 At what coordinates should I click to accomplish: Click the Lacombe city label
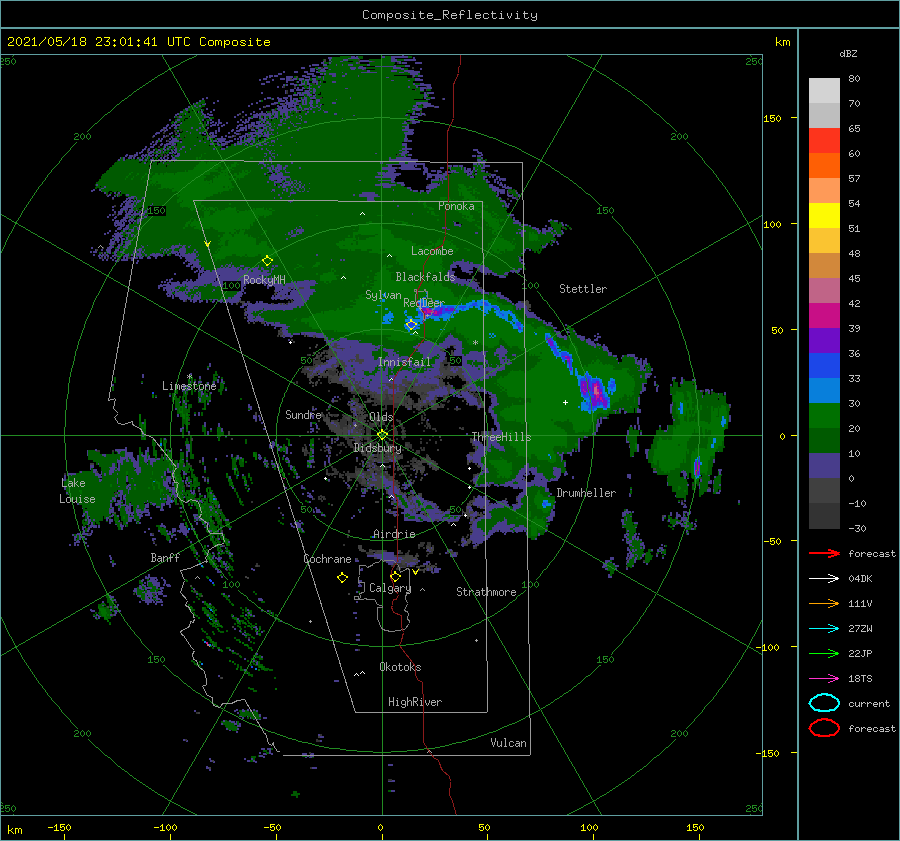pyautogui.click(x=432, y=251)
